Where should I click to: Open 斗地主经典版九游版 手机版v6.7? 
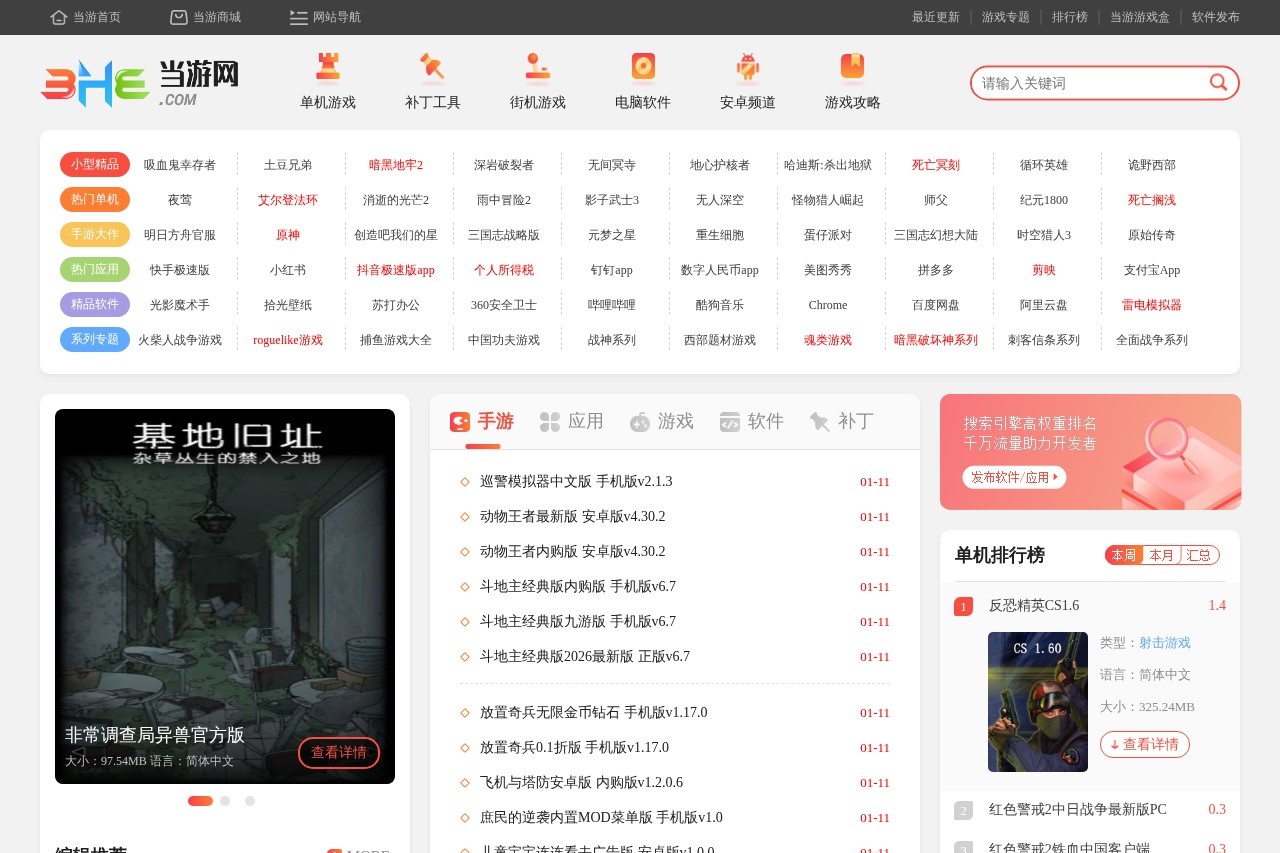(578, 622)
